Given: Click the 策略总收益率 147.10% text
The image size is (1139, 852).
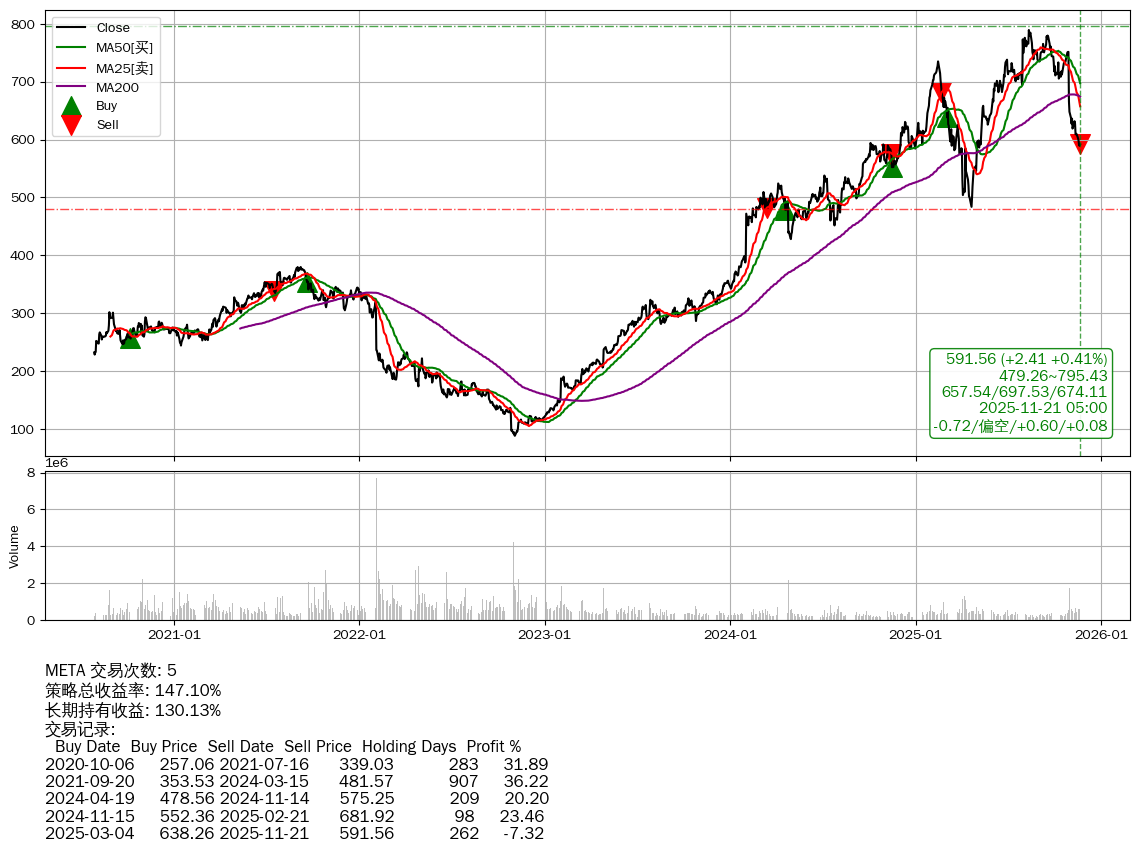Looking at the screenshot, I should click(133, 691).
